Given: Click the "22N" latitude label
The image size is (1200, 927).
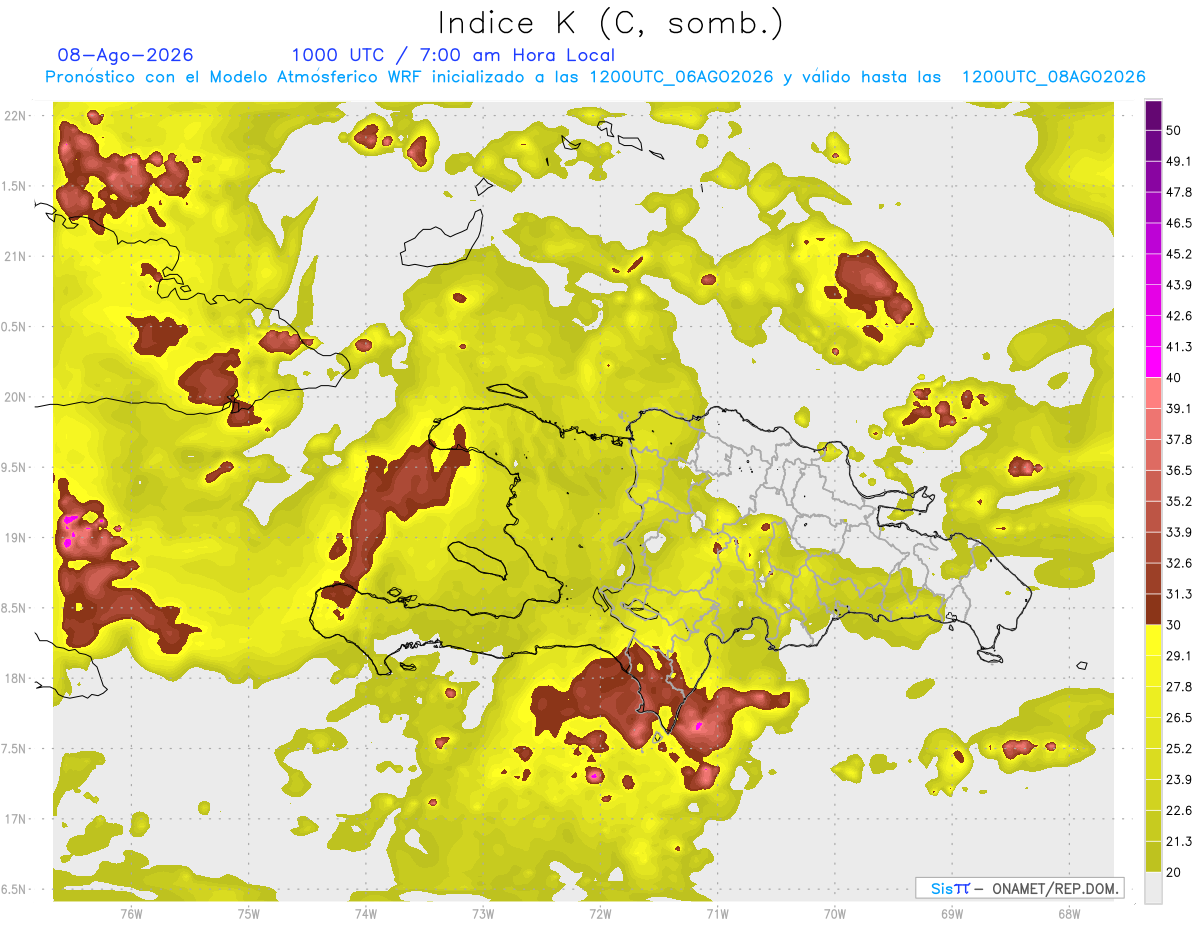Looking at the screenshot, I should [16, 116].
